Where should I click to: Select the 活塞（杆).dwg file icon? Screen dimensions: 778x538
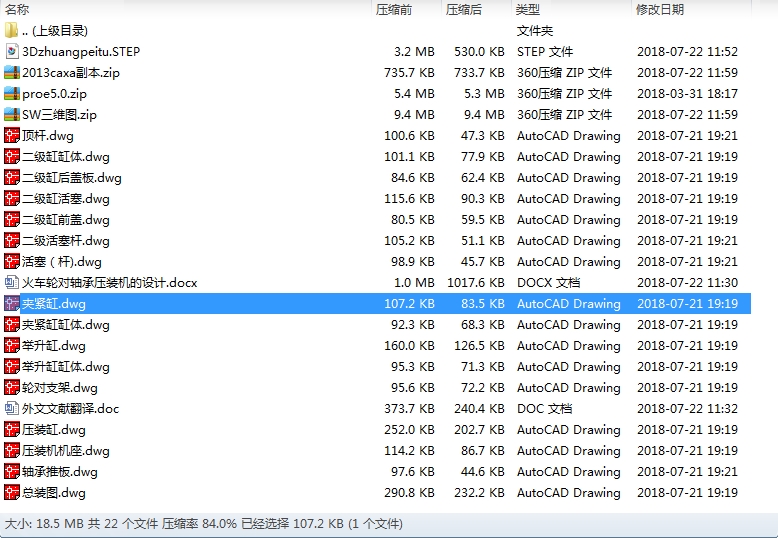click(11, 262)
